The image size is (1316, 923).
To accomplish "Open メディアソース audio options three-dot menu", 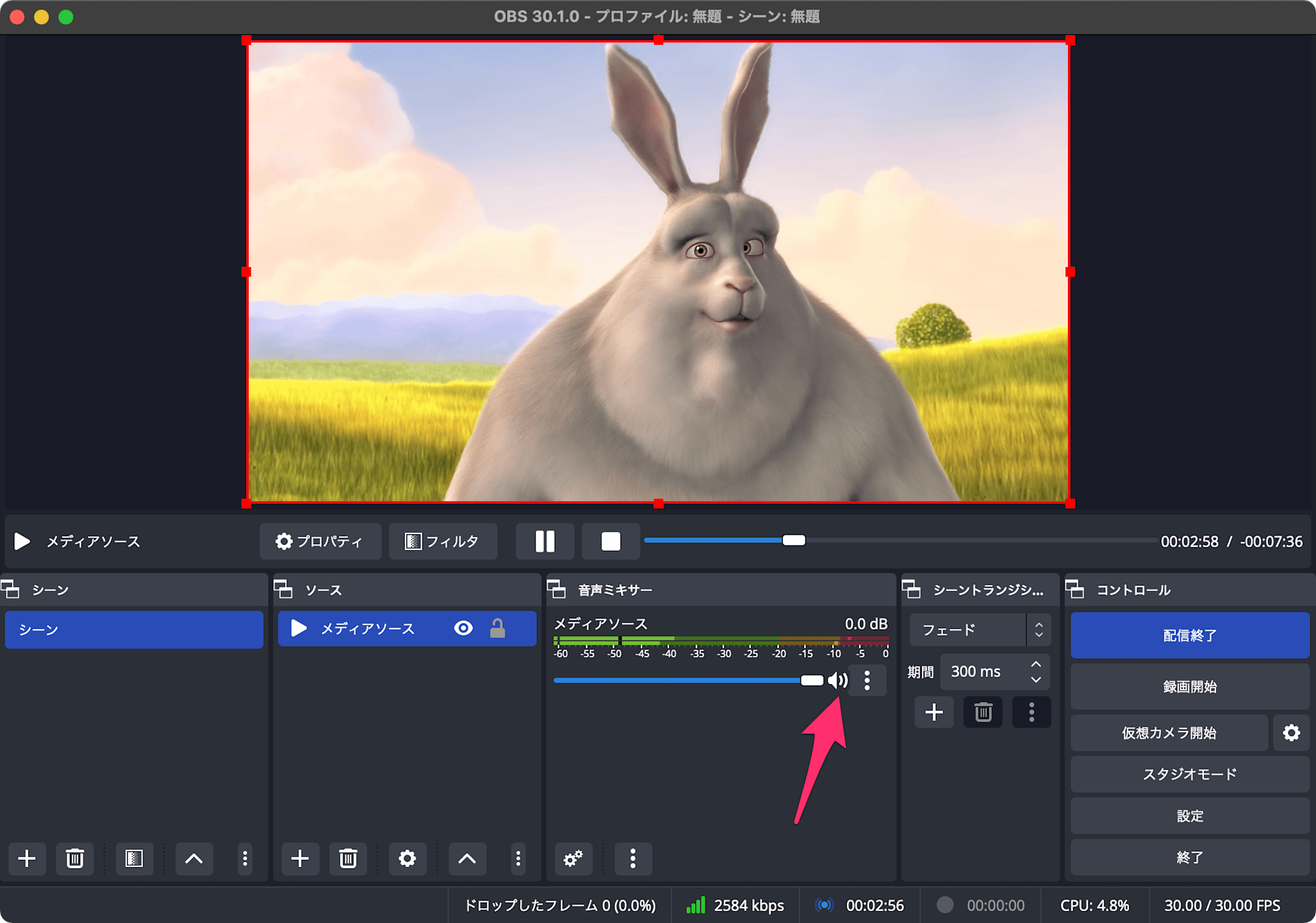I will (867, 680).
